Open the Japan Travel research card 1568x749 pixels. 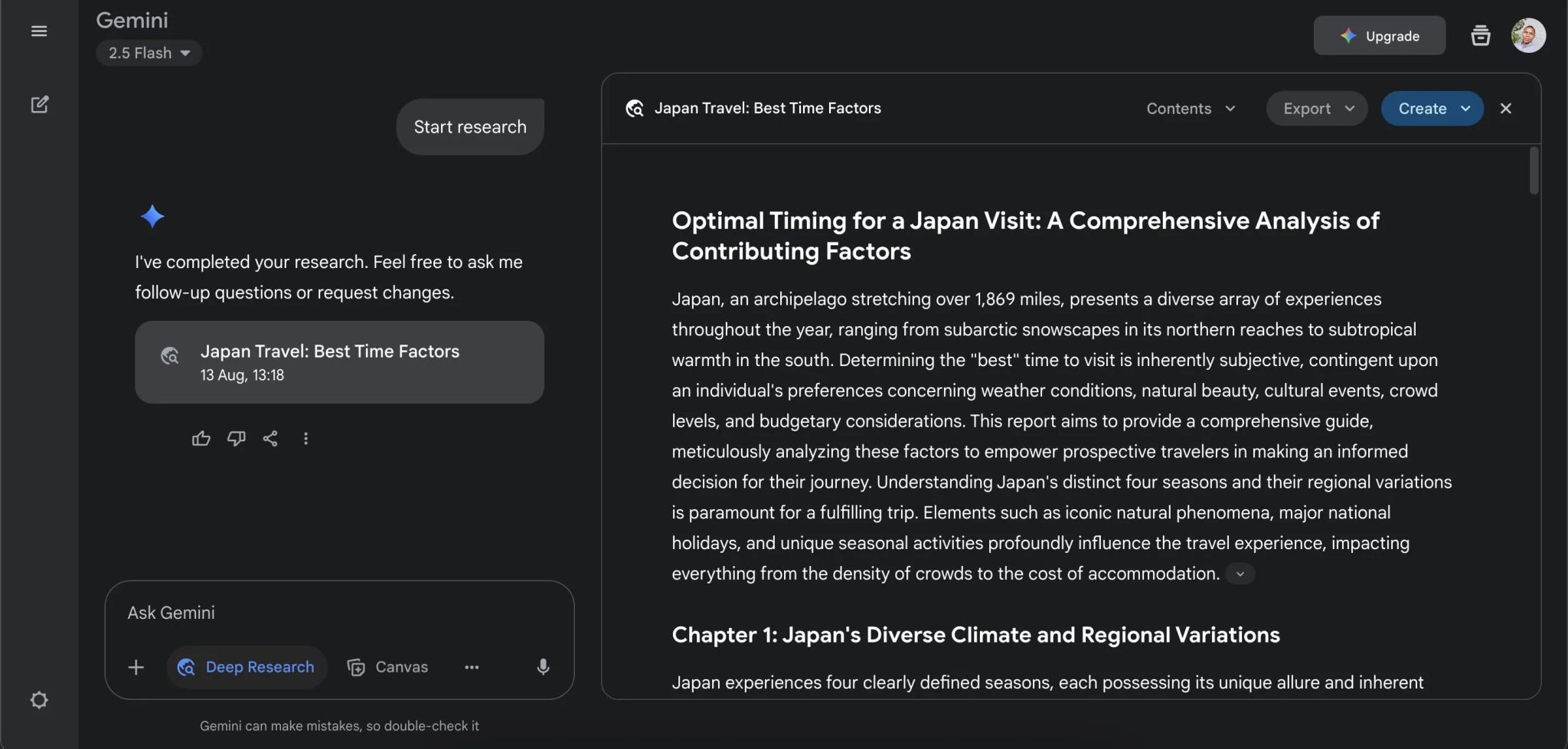tap(339, 362)
